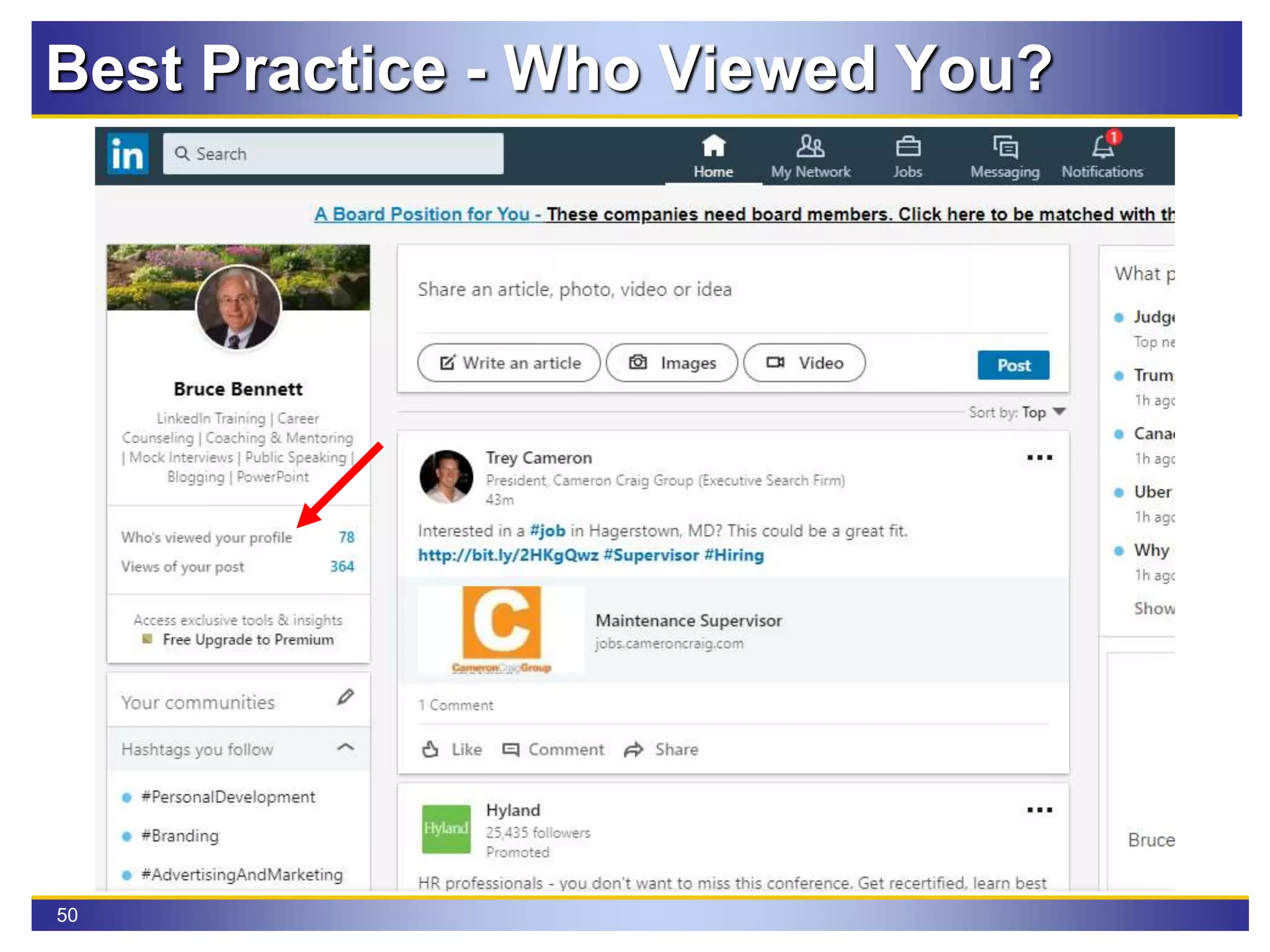Image resolution: width=1270 pixels, height=952 pixels.
Task: Click Share an article, photo, video or idea
Action: [x=575, y=289]
